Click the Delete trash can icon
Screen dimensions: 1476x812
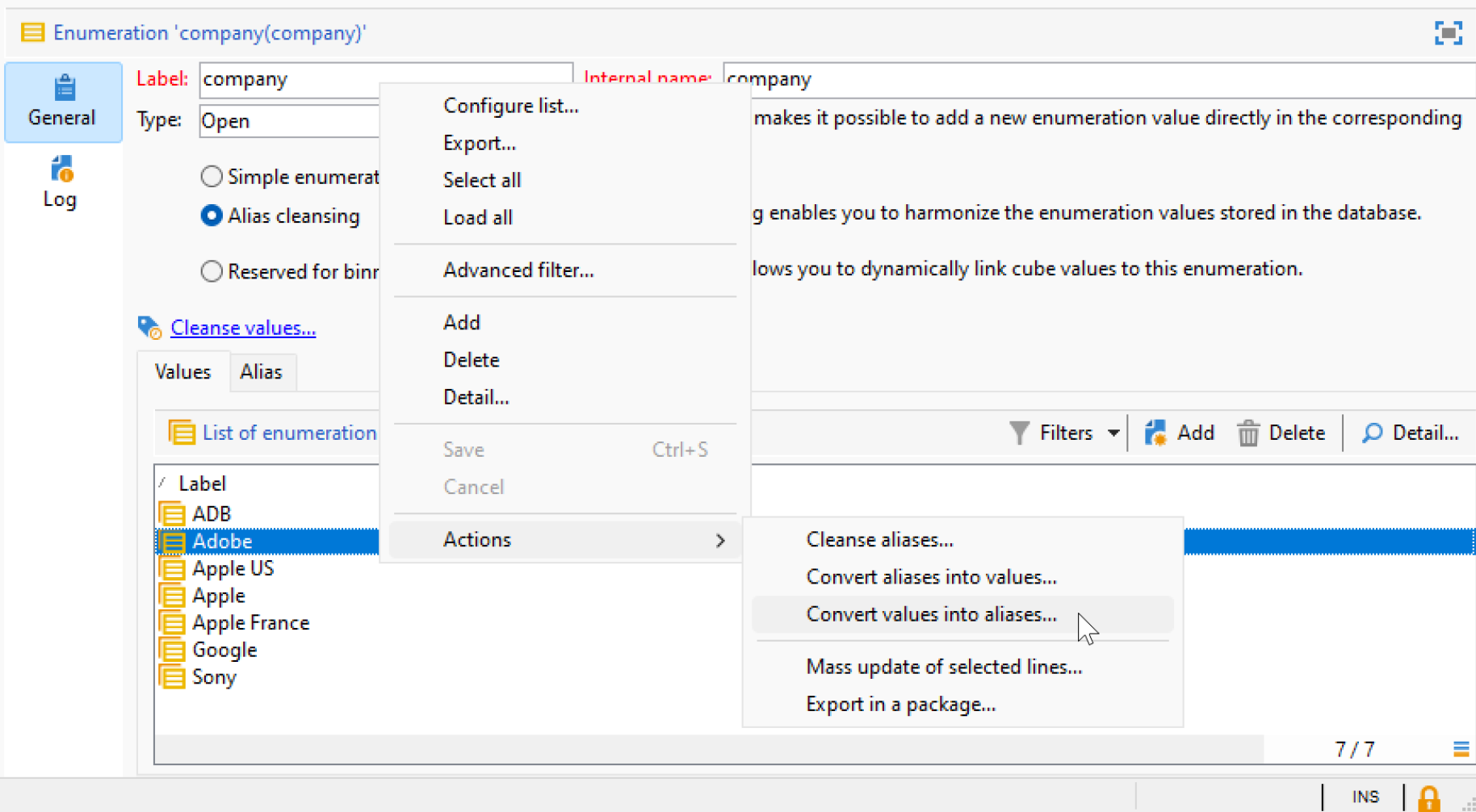tap(1248, 433)
